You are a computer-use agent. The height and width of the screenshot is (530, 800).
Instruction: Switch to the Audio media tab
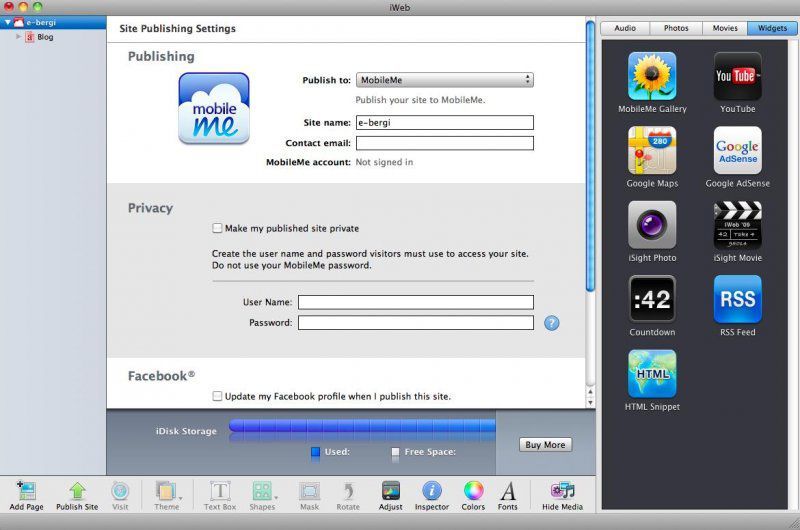[625, 29]
